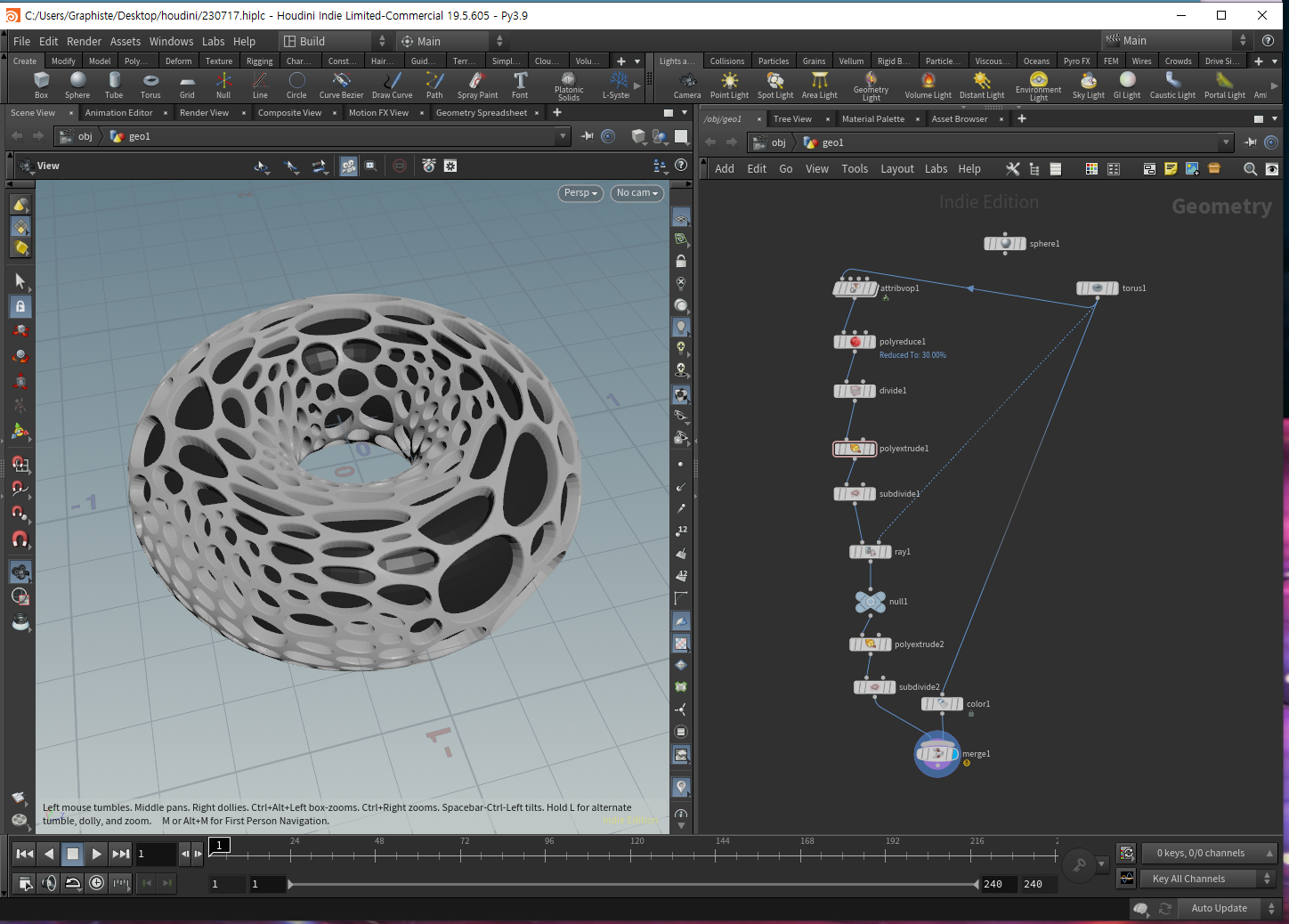Open the Build desktop dropdown
The image size is (1289, 924).
tap(333, 41)
